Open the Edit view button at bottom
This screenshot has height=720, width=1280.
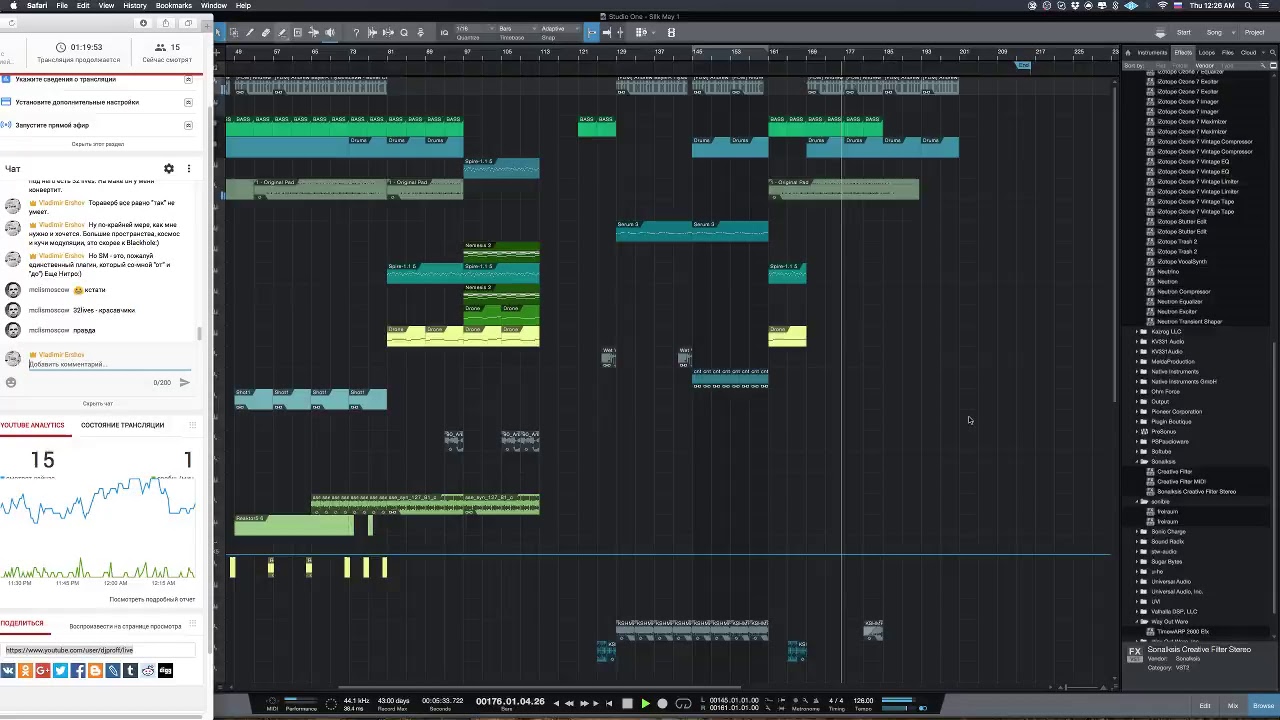click(1205, 706)
